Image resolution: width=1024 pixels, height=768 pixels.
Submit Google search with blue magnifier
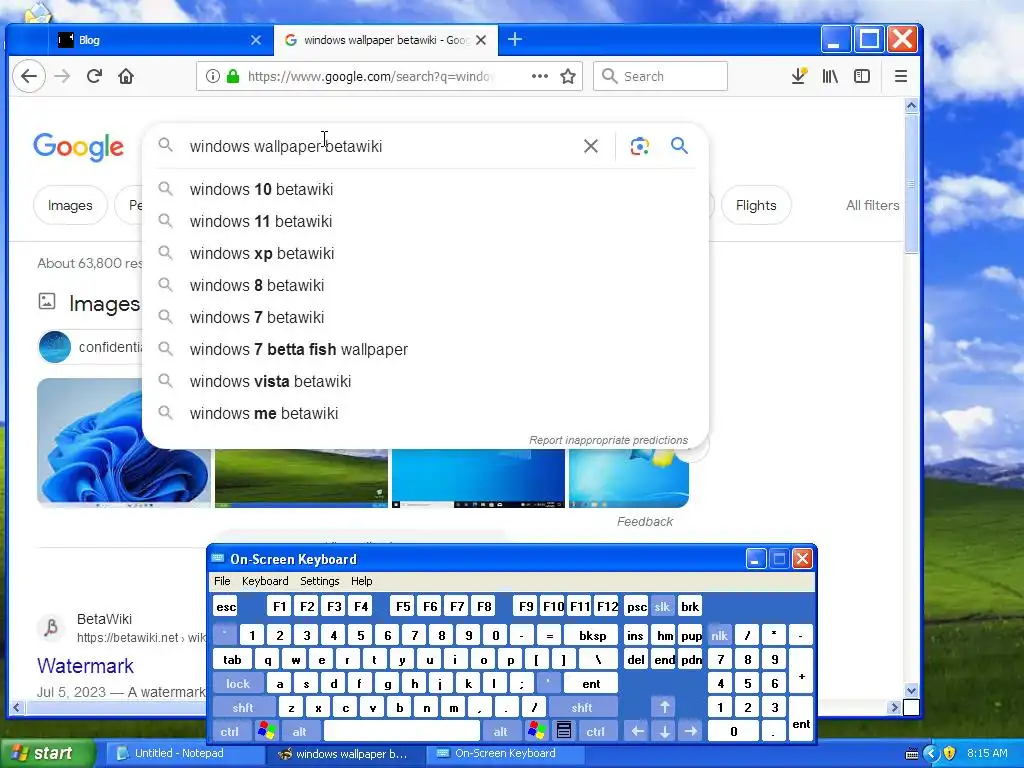tap(679, 146)
